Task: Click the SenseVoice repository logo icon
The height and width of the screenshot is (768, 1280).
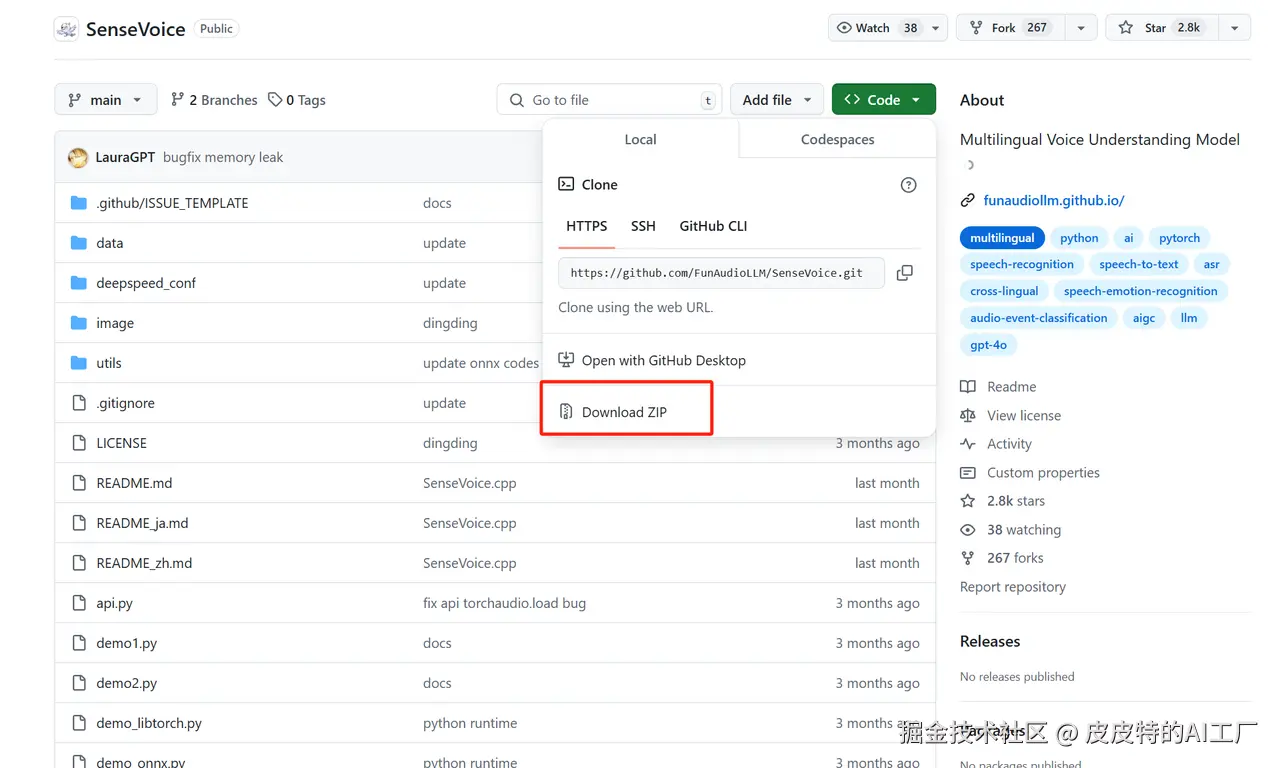Action: point(67,29)
